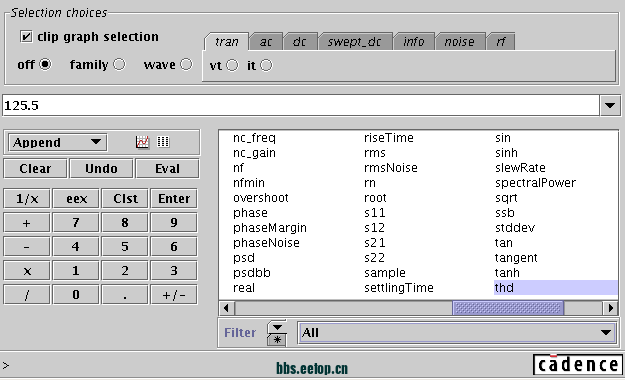The image size is (625, 380).
Task: Switch to the info tab
Action: coord(413,41)
